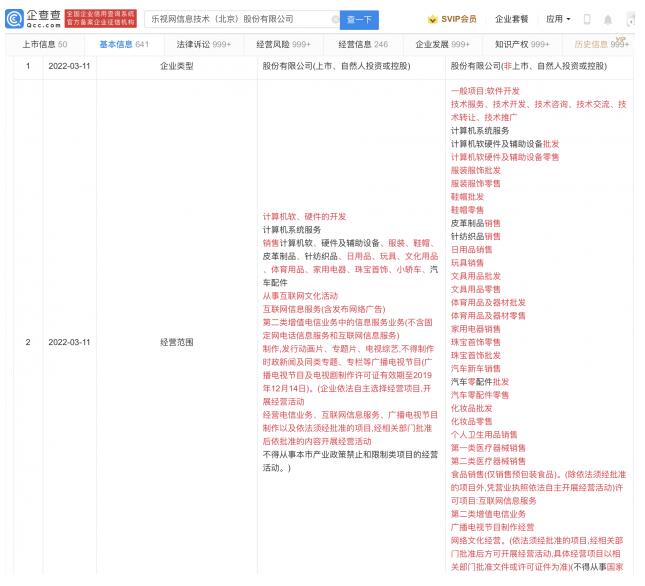
Task: Open the 企业套餐 link
Action: 511,19
